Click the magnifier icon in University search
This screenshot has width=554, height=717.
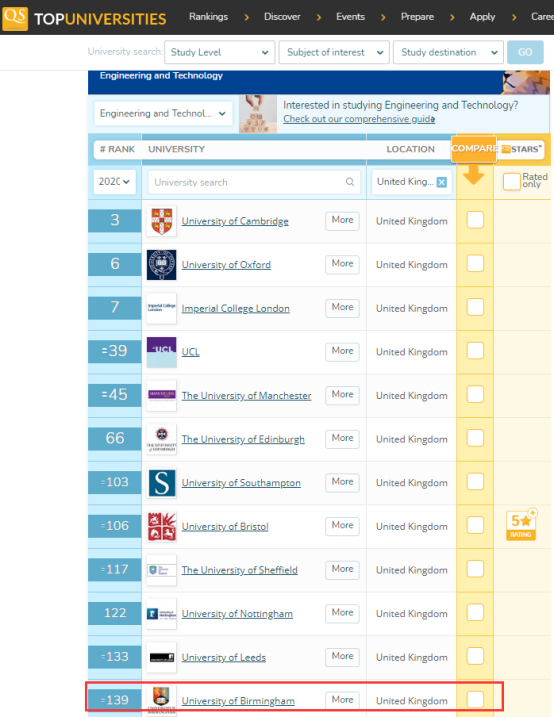pyautogui.click(x=350, y=182)
